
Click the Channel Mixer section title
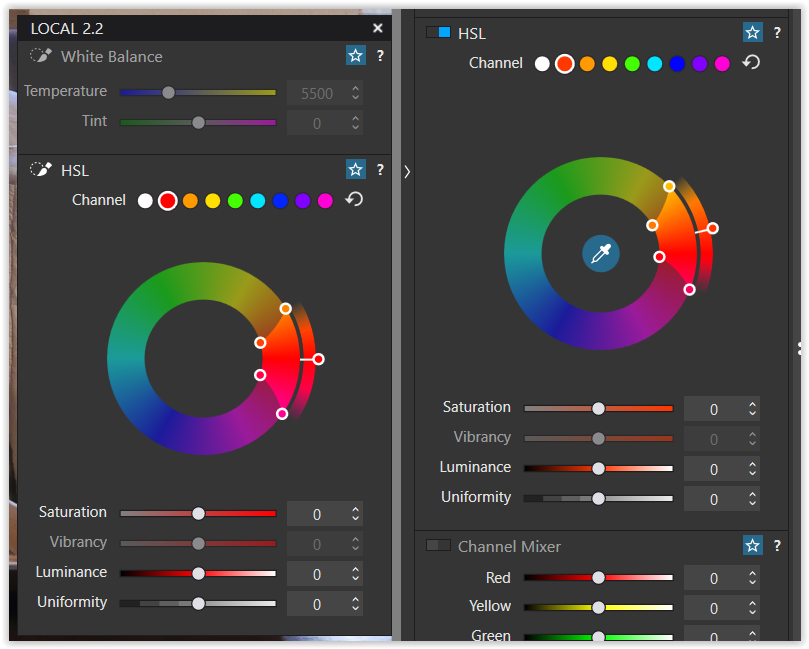(509, 546)
